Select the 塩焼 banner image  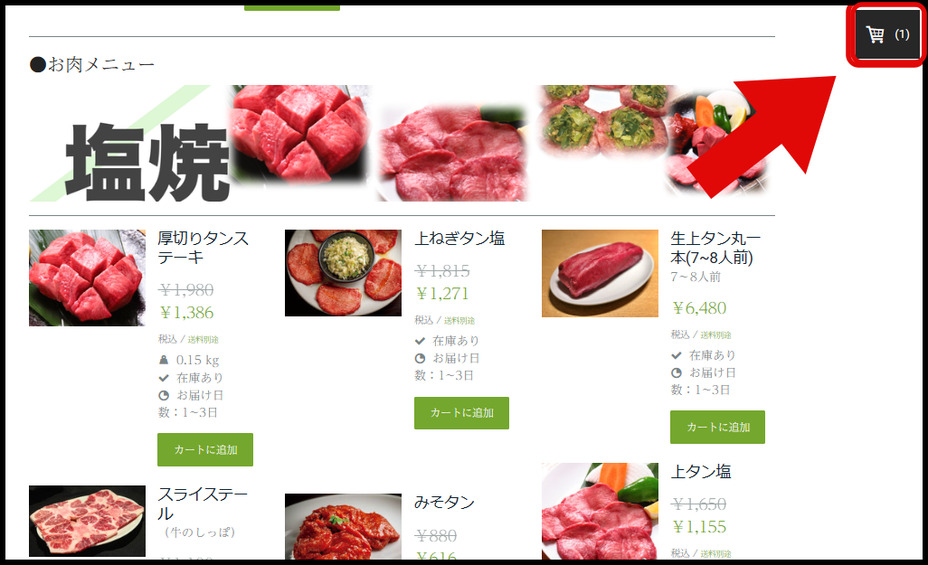point(401,143)
